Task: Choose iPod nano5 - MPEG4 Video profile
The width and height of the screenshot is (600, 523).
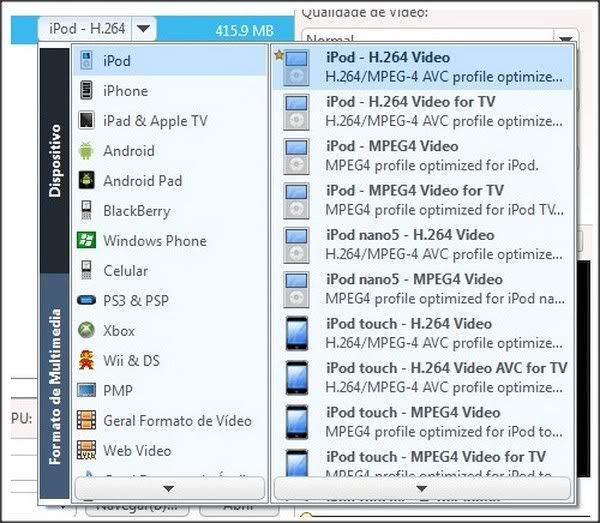Action: pyautogui.click(x=422, y=289)
